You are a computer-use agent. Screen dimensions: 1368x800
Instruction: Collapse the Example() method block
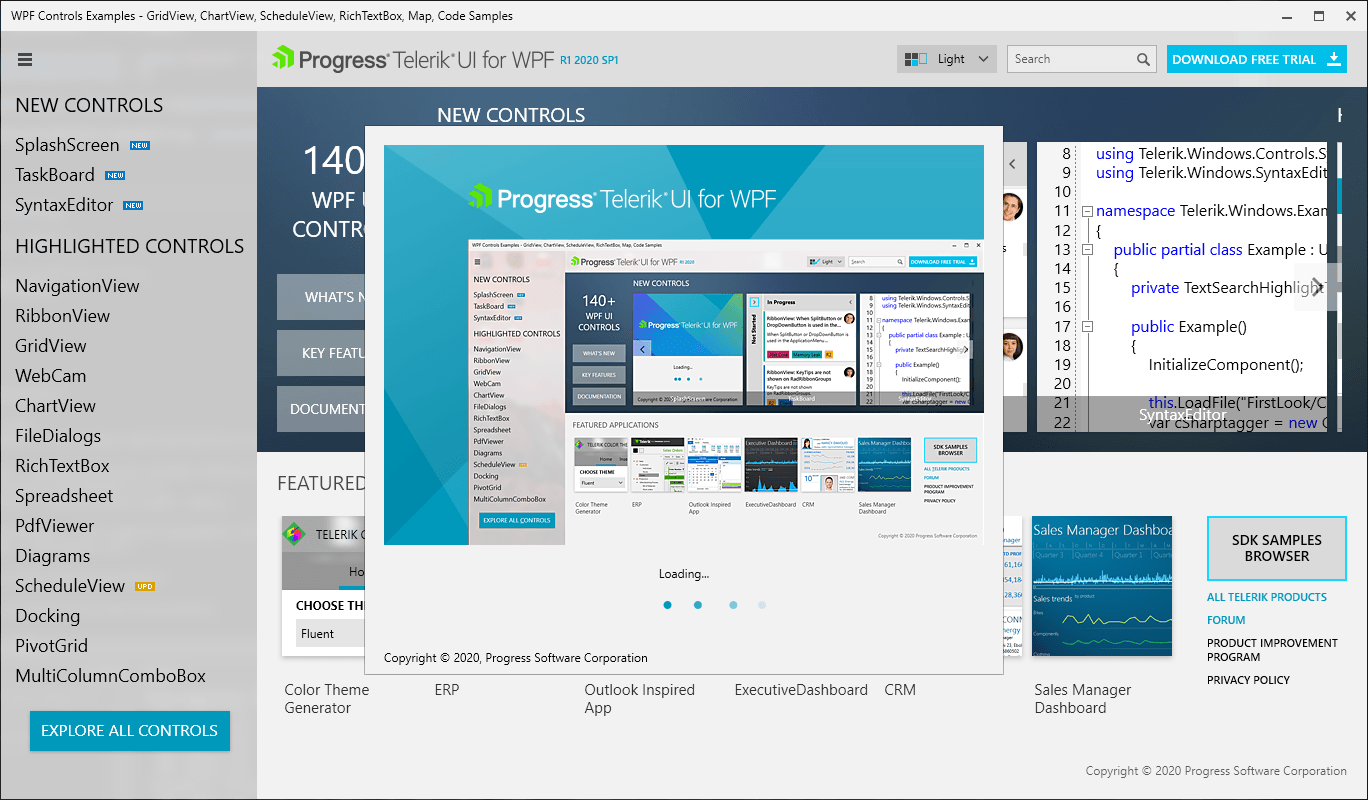(1087, 326)
